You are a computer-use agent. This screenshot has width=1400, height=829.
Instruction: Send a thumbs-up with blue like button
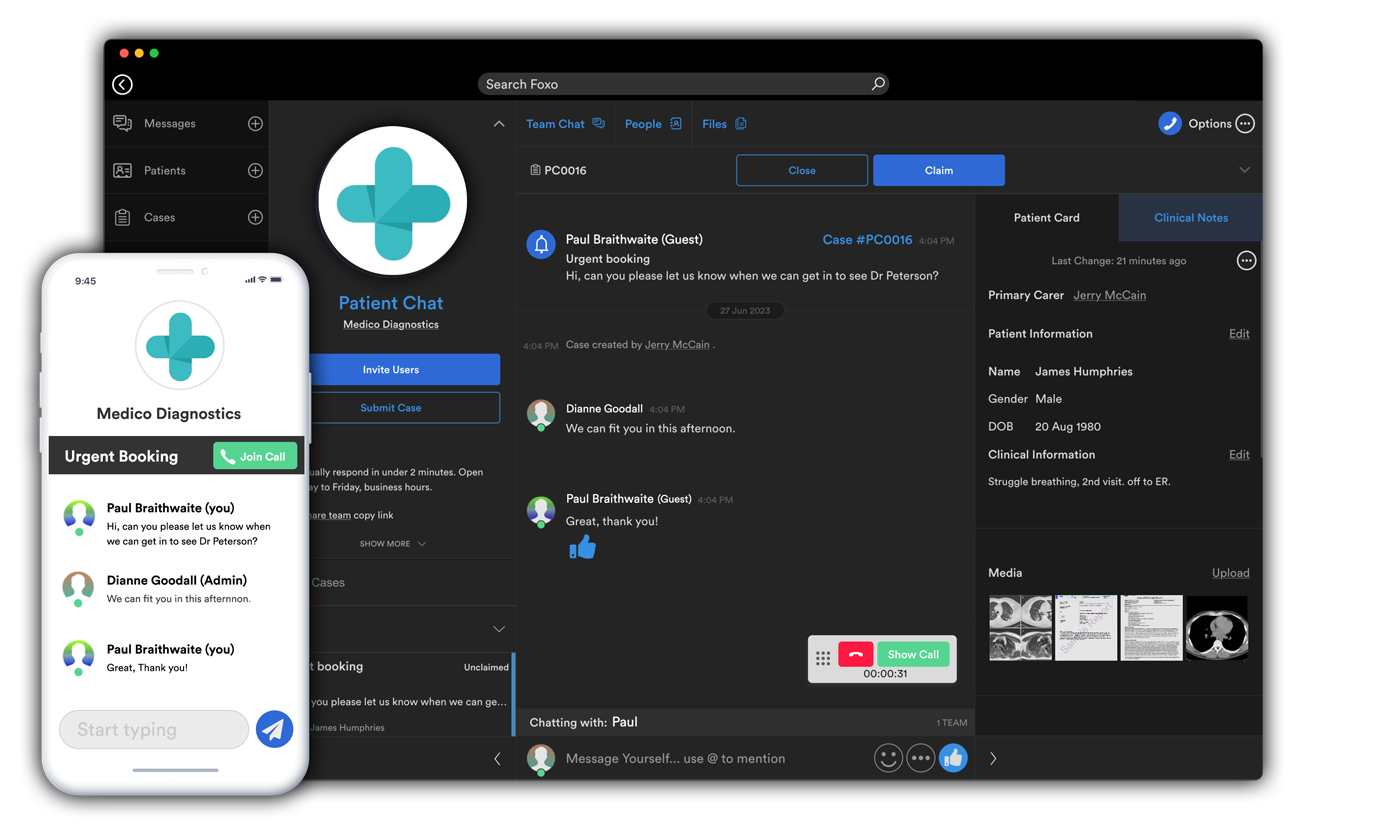(954, 759)
